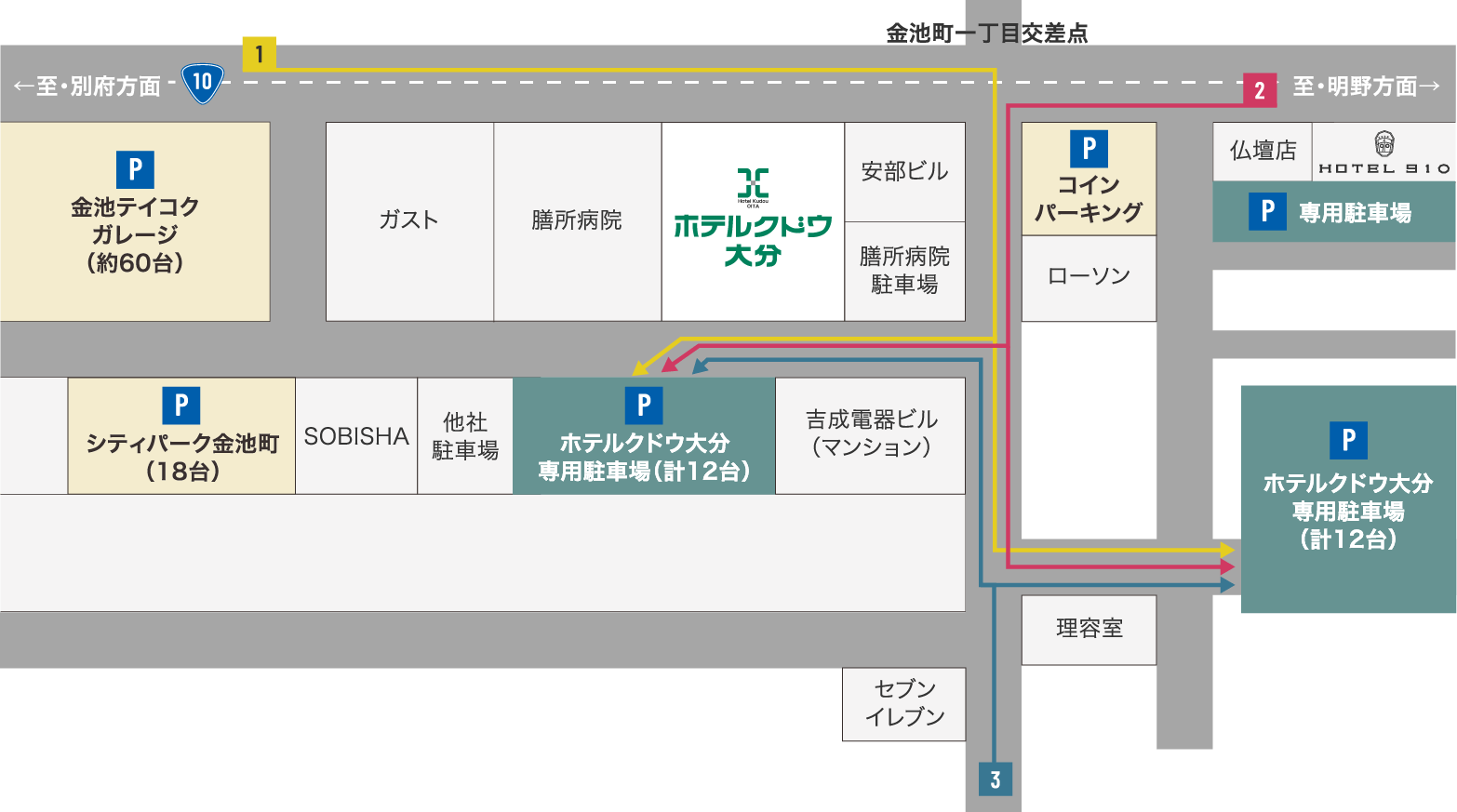Click the 理容室 label
The width and height of the screenshot is (1457, 812).
pyautogui.click(x=1089, y=629)
